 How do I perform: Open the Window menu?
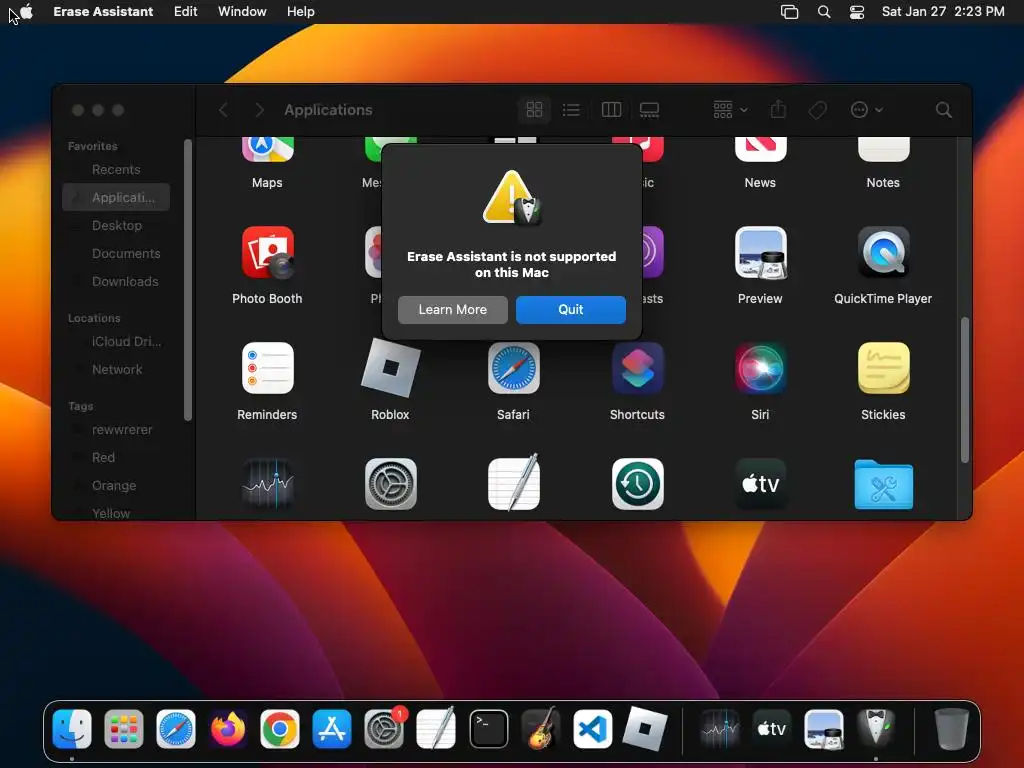pyautogui.click(x=242, y=11)
